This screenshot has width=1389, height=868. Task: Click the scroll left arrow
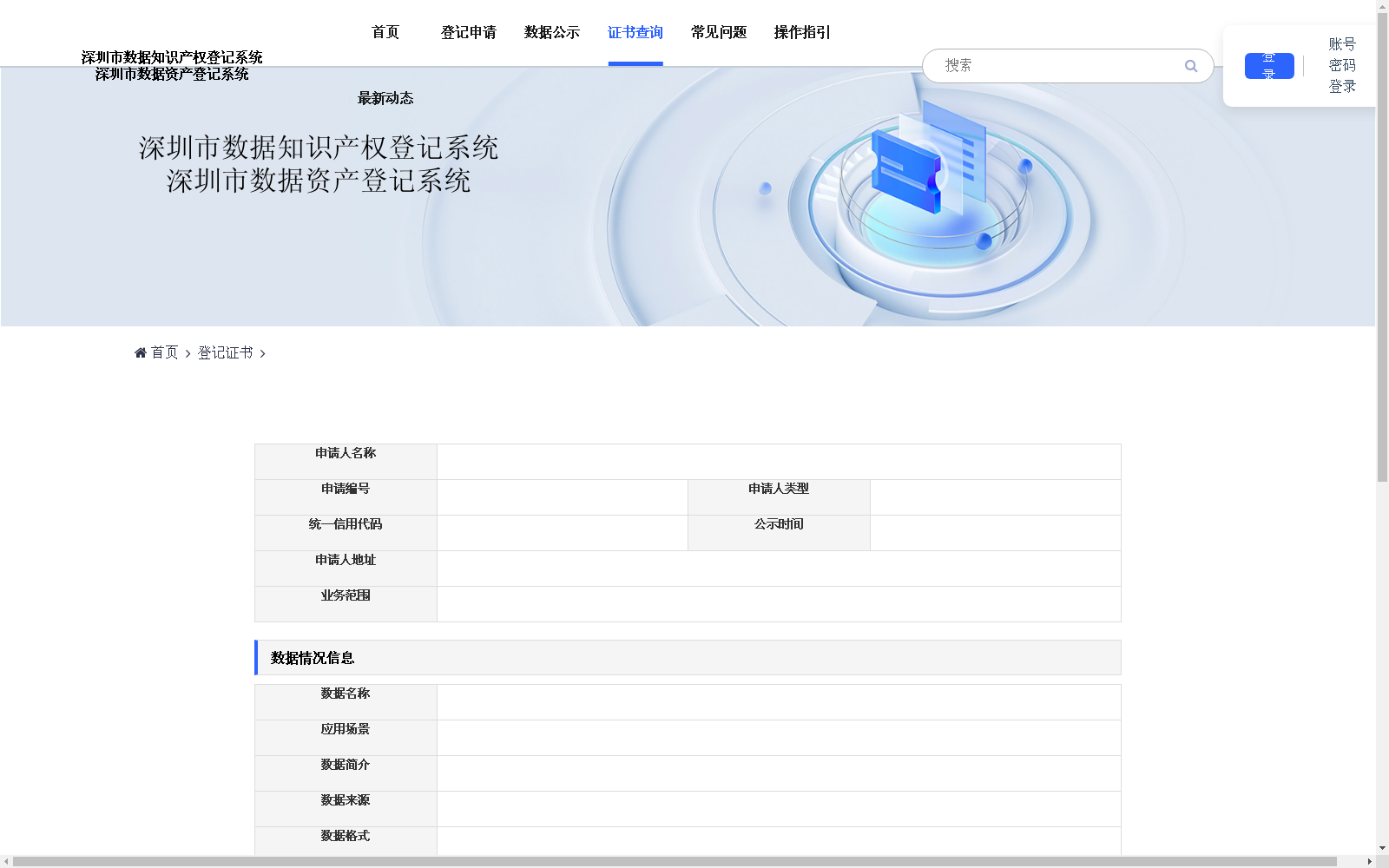pyautogui.click(x=6, y=862)
